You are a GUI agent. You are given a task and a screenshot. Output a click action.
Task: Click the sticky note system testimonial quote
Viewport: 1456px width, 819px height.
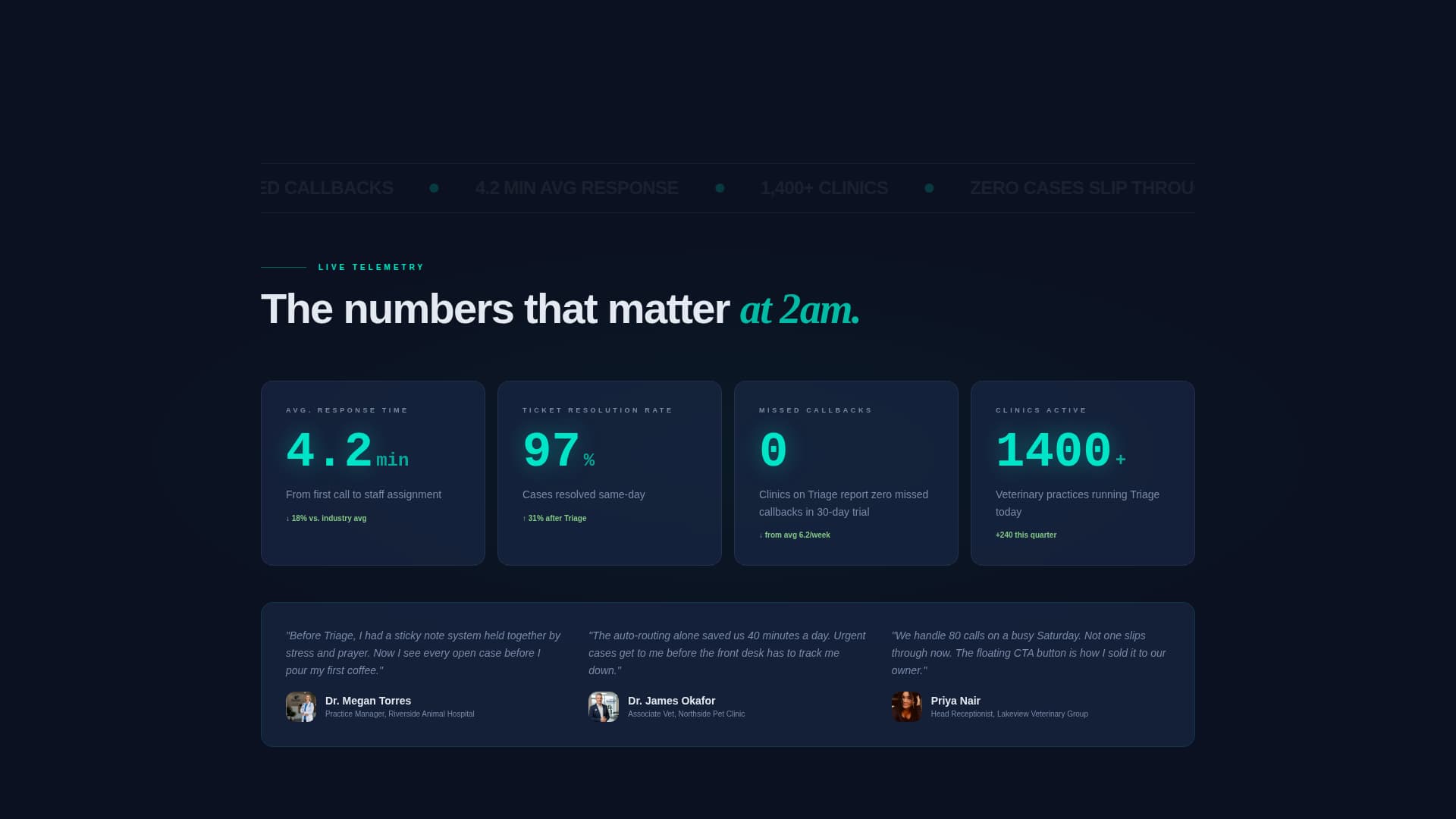[x=423, y=653]
